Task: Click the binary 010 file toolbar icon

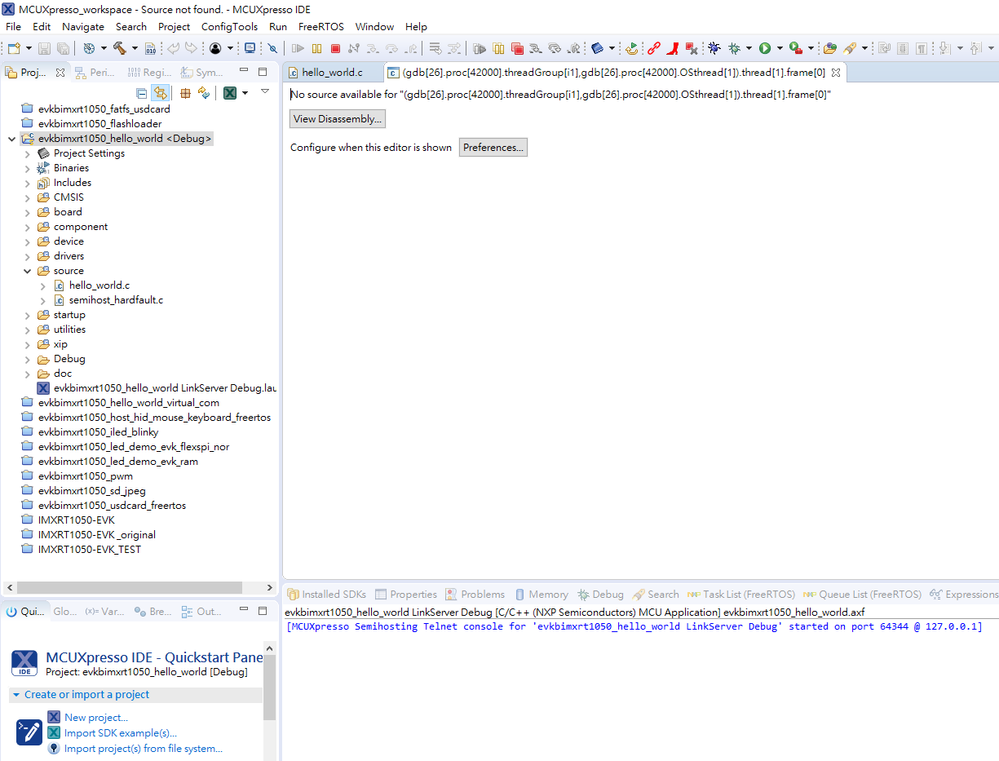Action: tap(150, 48)
